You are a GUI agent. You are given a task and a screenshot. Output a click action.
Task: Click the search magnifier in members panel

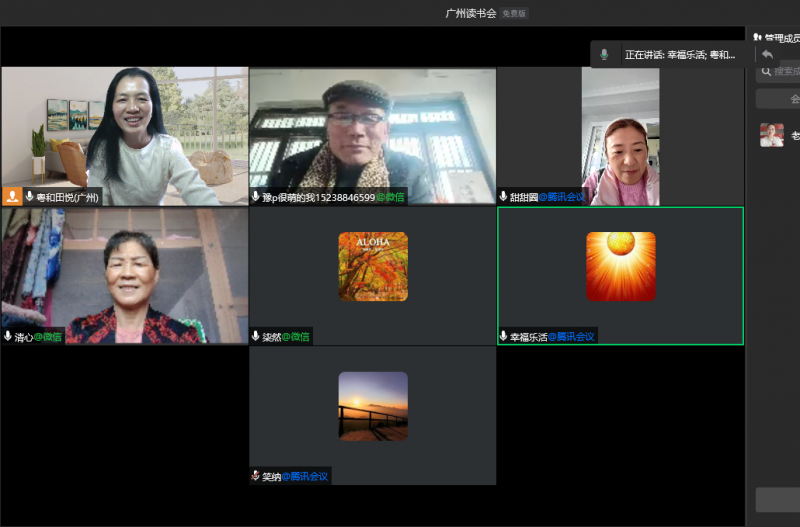pyautogui.click(x=766, y=71)
